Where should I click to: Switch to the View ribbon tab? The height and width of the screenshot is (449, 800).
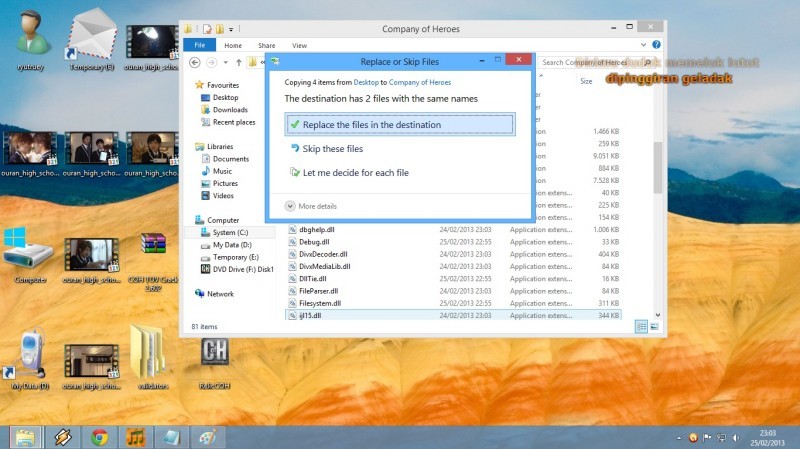click(299, 45)
